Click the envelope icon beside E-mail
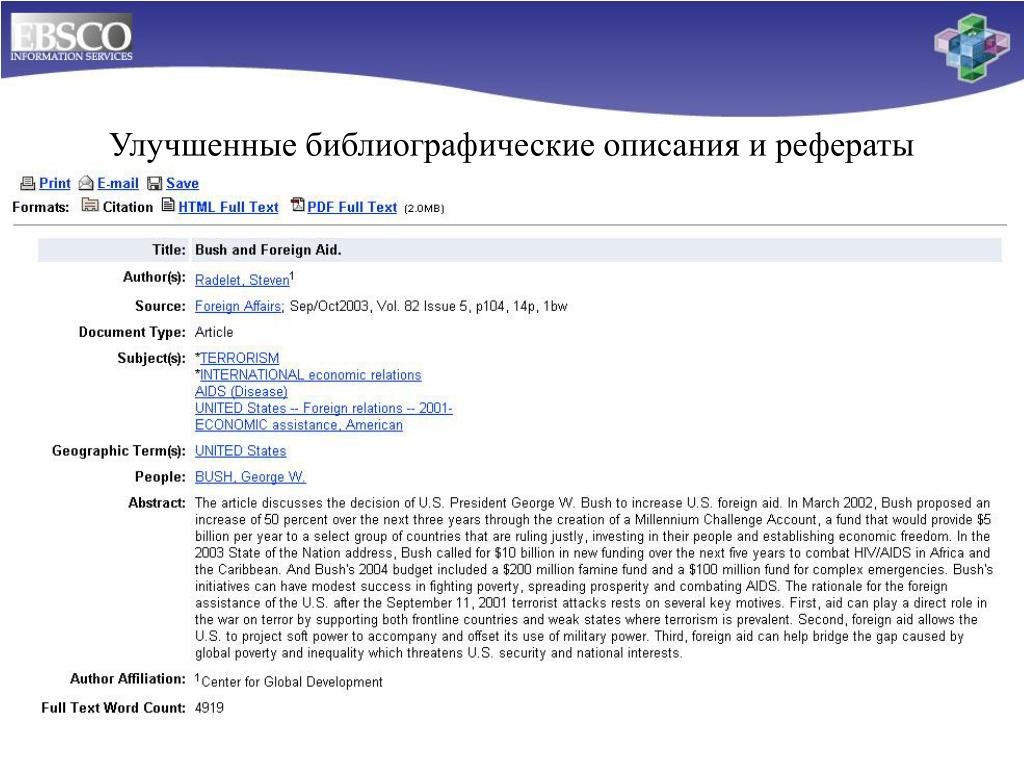 86,184
